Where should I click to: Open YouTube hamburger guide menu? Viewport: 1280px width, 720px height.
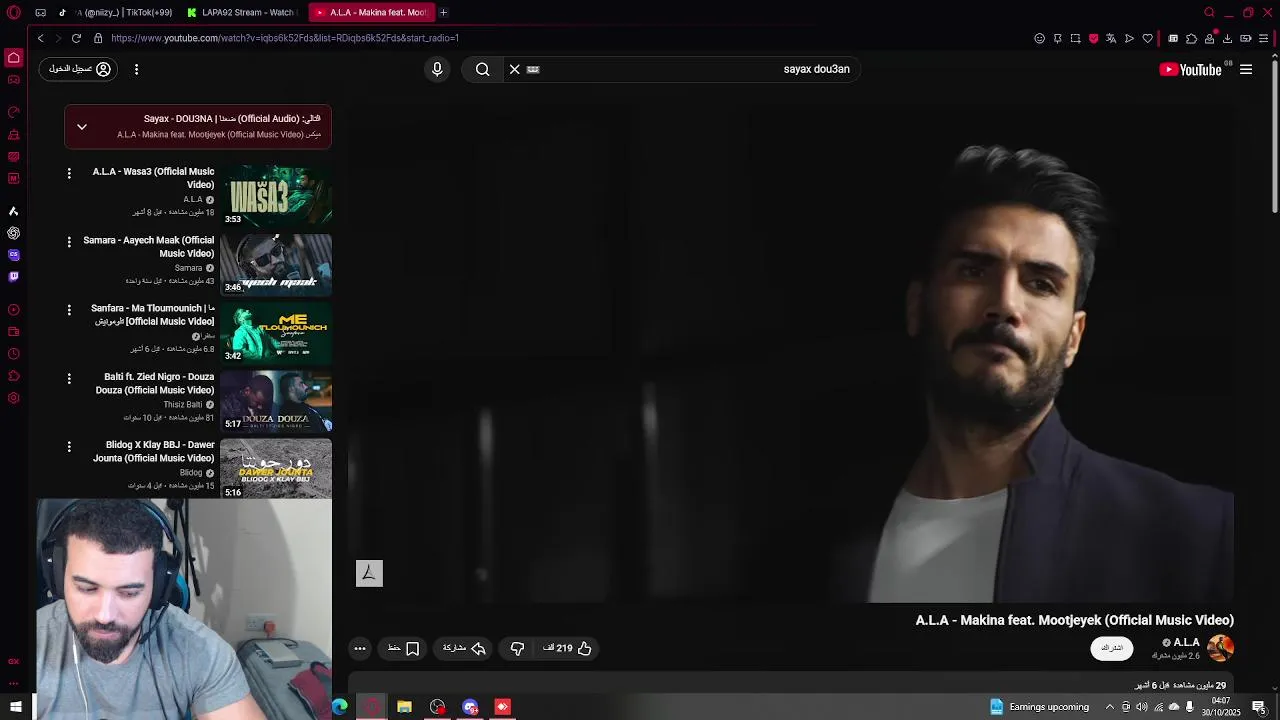coord(1246,69)
